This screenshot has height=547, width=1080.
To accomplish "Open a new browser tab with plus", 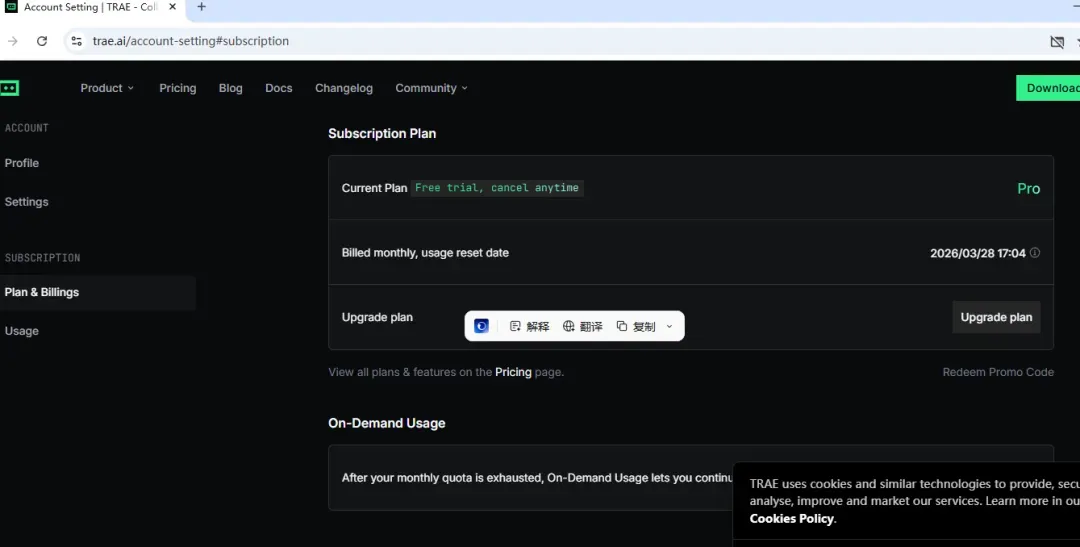I will coord(201,7).
